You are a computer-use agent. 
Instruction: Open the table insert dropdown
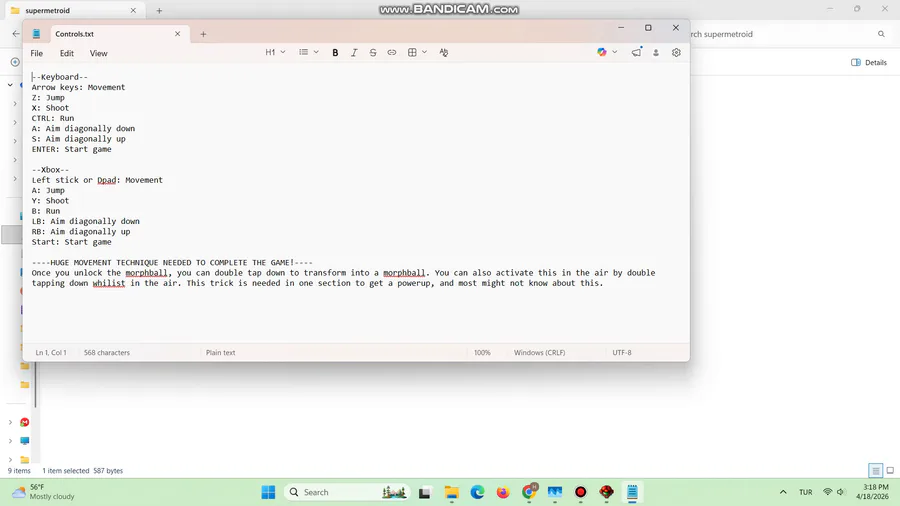point(417,52)
